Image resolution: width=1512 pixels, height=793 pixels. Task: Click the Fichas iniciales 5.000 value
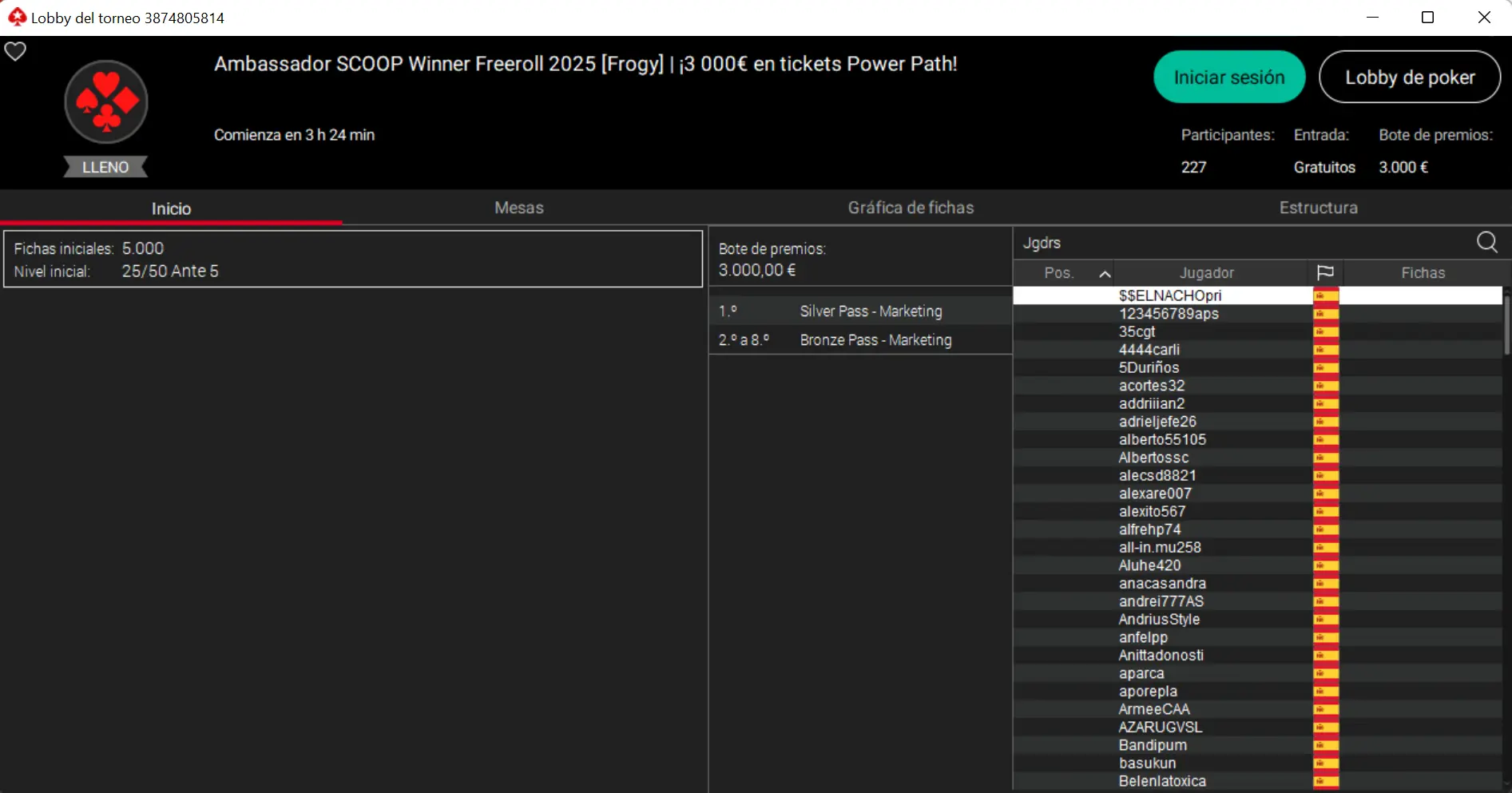143,248
